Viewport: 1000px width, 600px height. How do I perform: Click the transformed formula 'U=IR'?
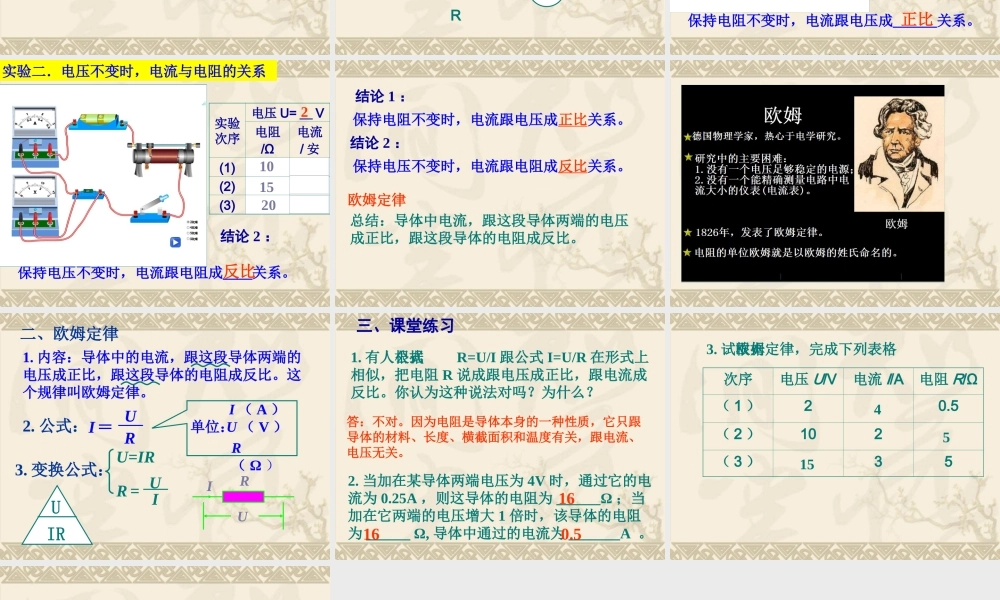135,457
